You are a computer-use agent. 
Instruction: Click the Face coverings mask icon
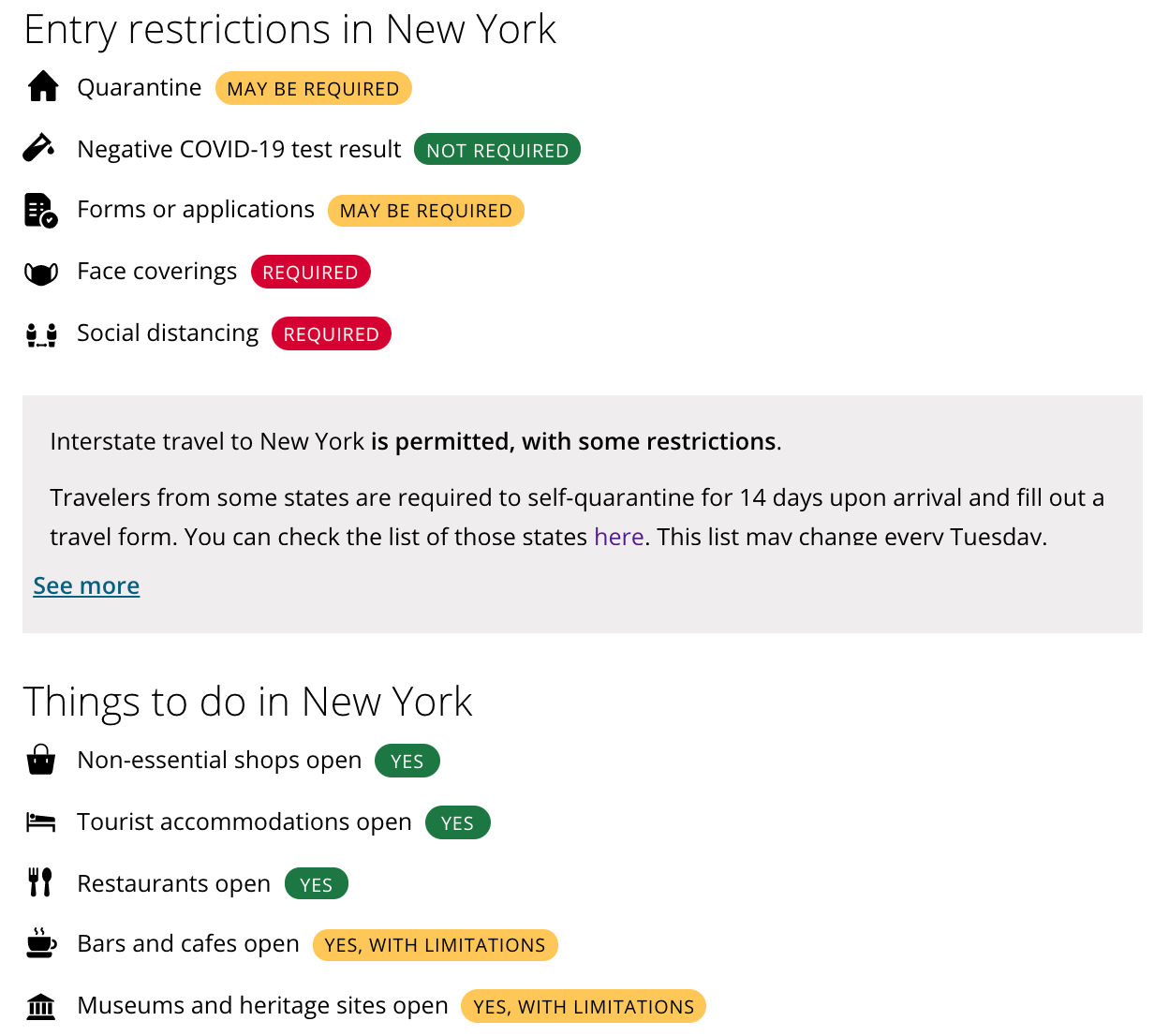tap(41, 274)
